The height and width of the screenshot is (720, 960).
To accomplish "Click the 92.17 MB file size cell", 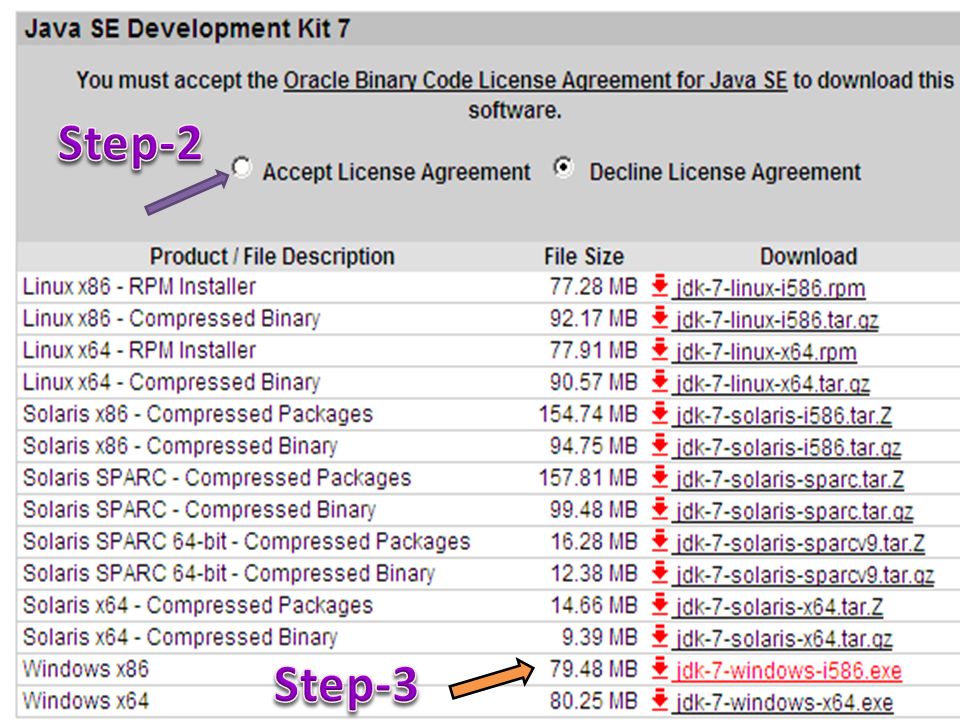I will [593, 318].
